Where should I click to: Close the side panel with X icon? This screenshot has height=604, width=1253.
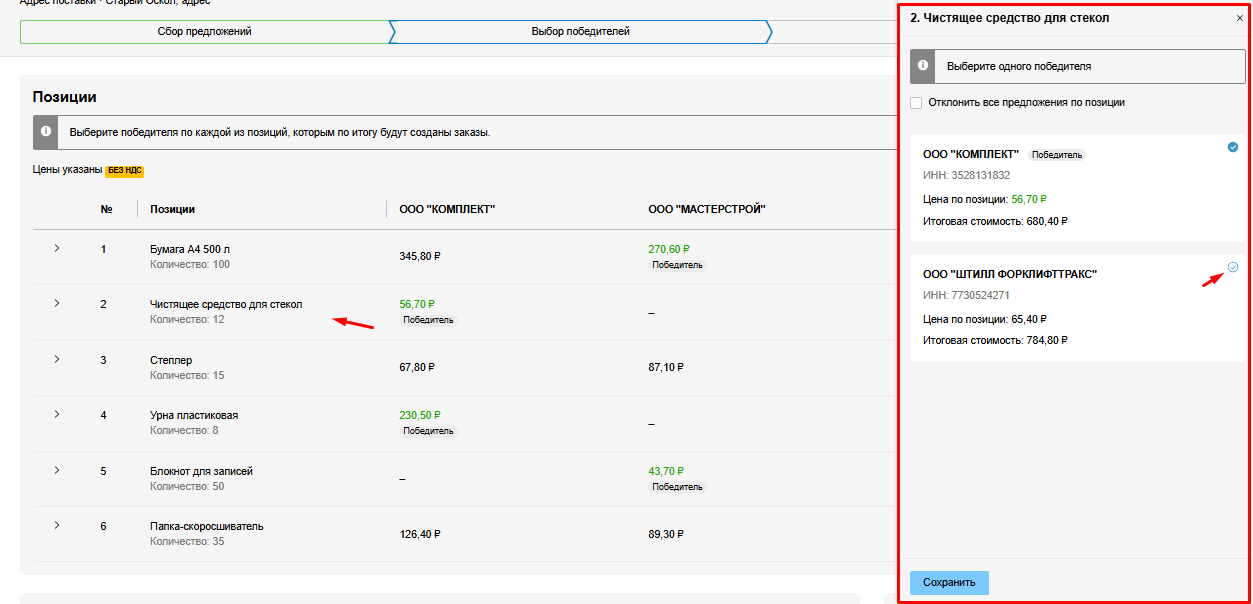[x=1240, y=19]
